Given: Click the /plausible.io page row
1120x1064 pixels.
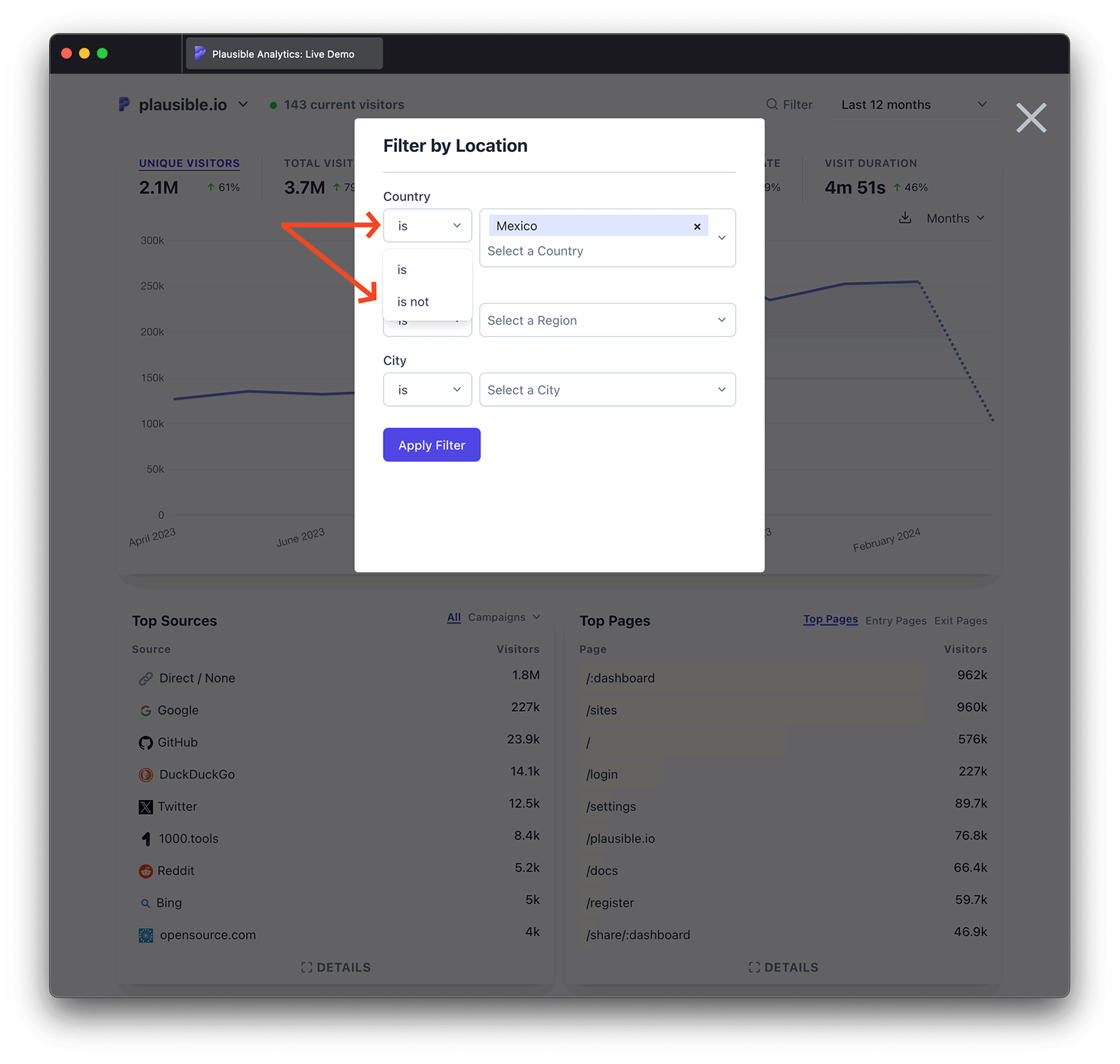Looking at the screenshot, I should point(783,839).
